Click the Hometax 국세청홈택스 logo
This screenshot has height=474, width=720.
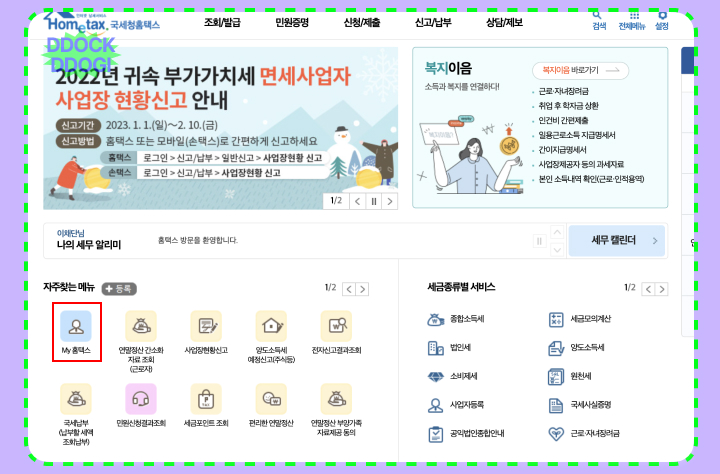pos(102,23)
